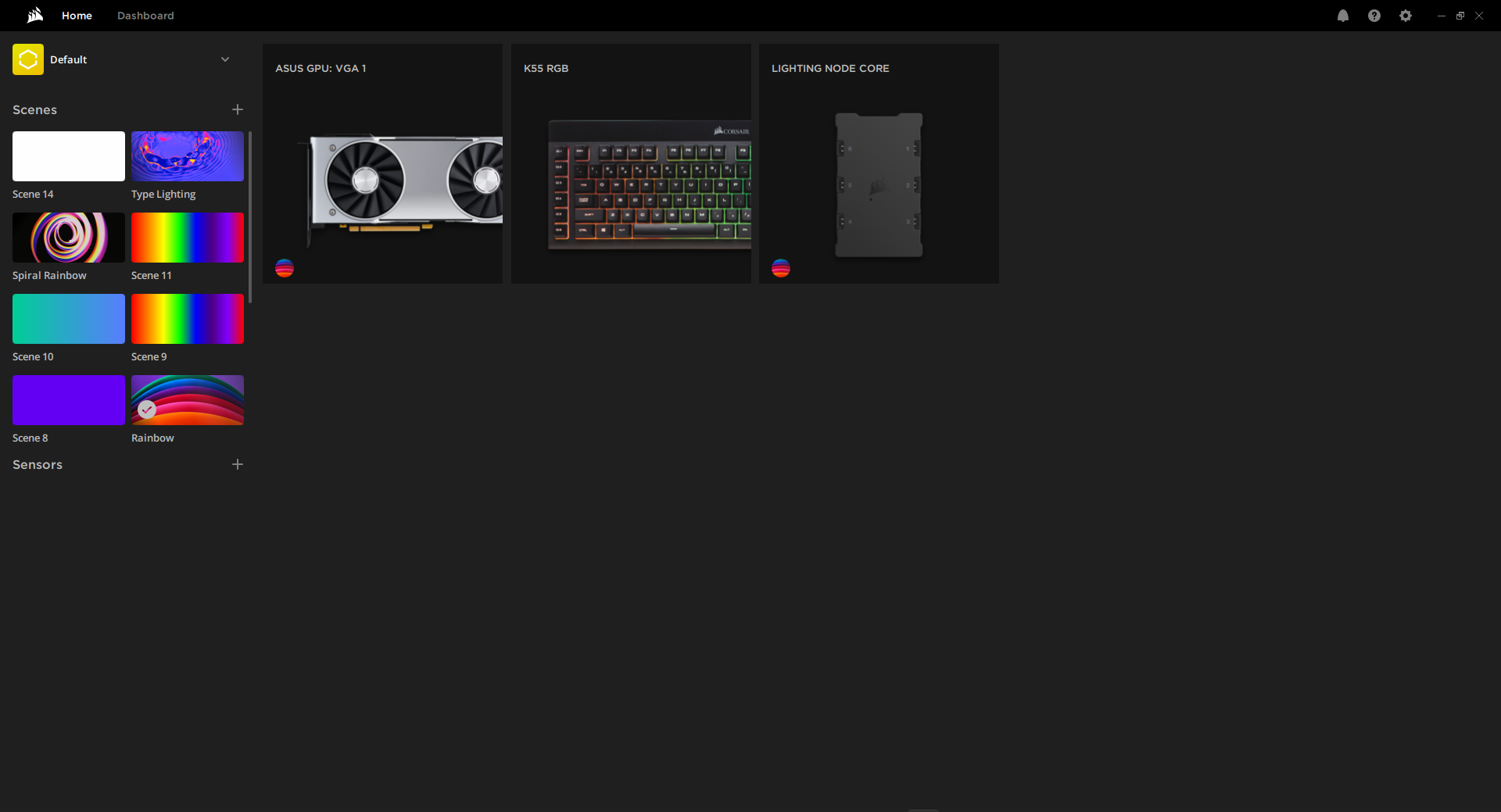The image size is (1501, 812).
Task: Close the iCUE window
Action: click(1478, 16)
